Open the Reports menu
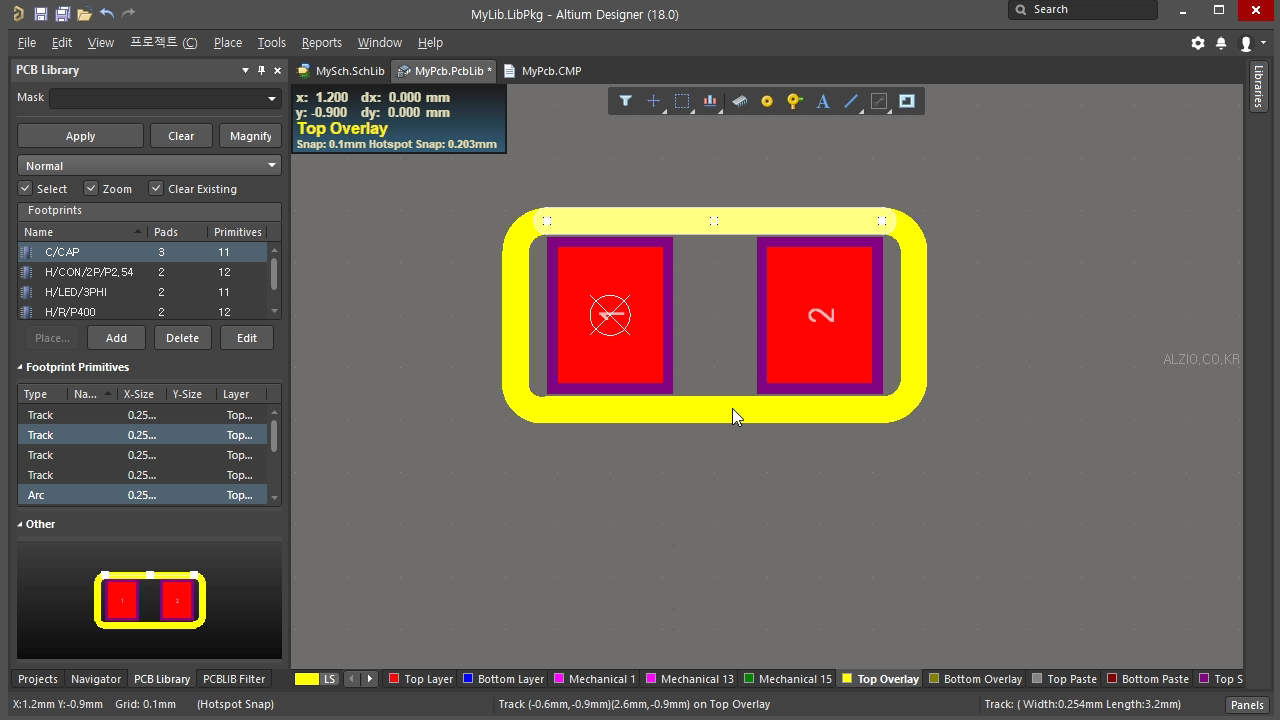Viewport: 1280px width, 720px height. click(321, 43)
